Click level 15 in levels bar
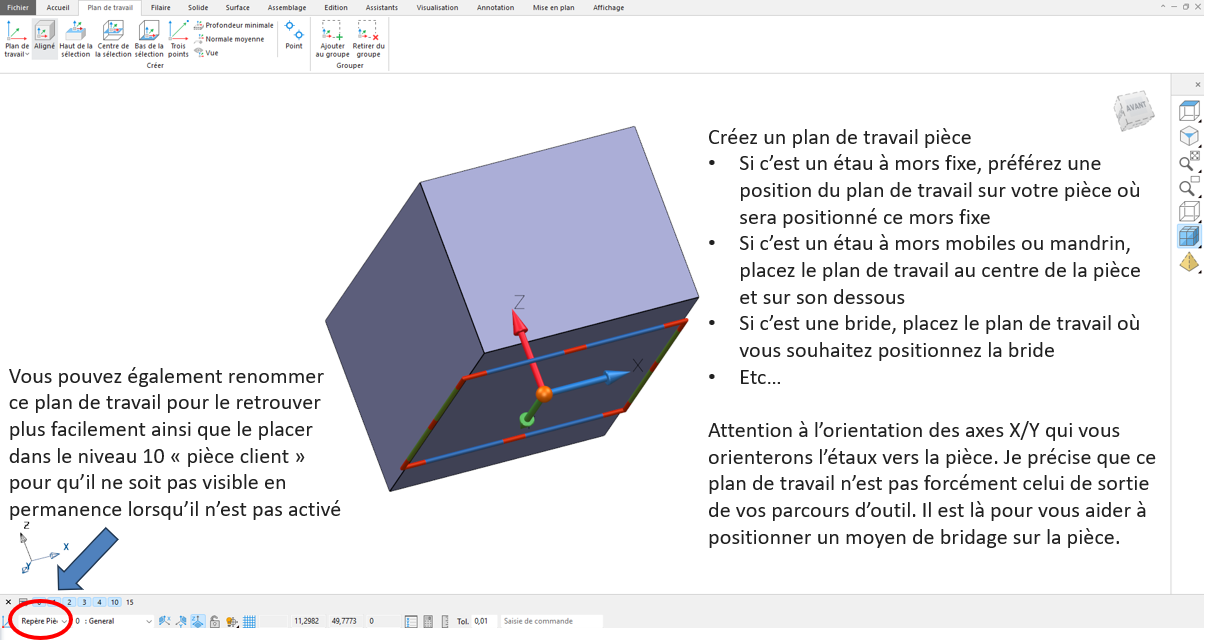Viewport: 1213px width, 640px height. point(130,602)
